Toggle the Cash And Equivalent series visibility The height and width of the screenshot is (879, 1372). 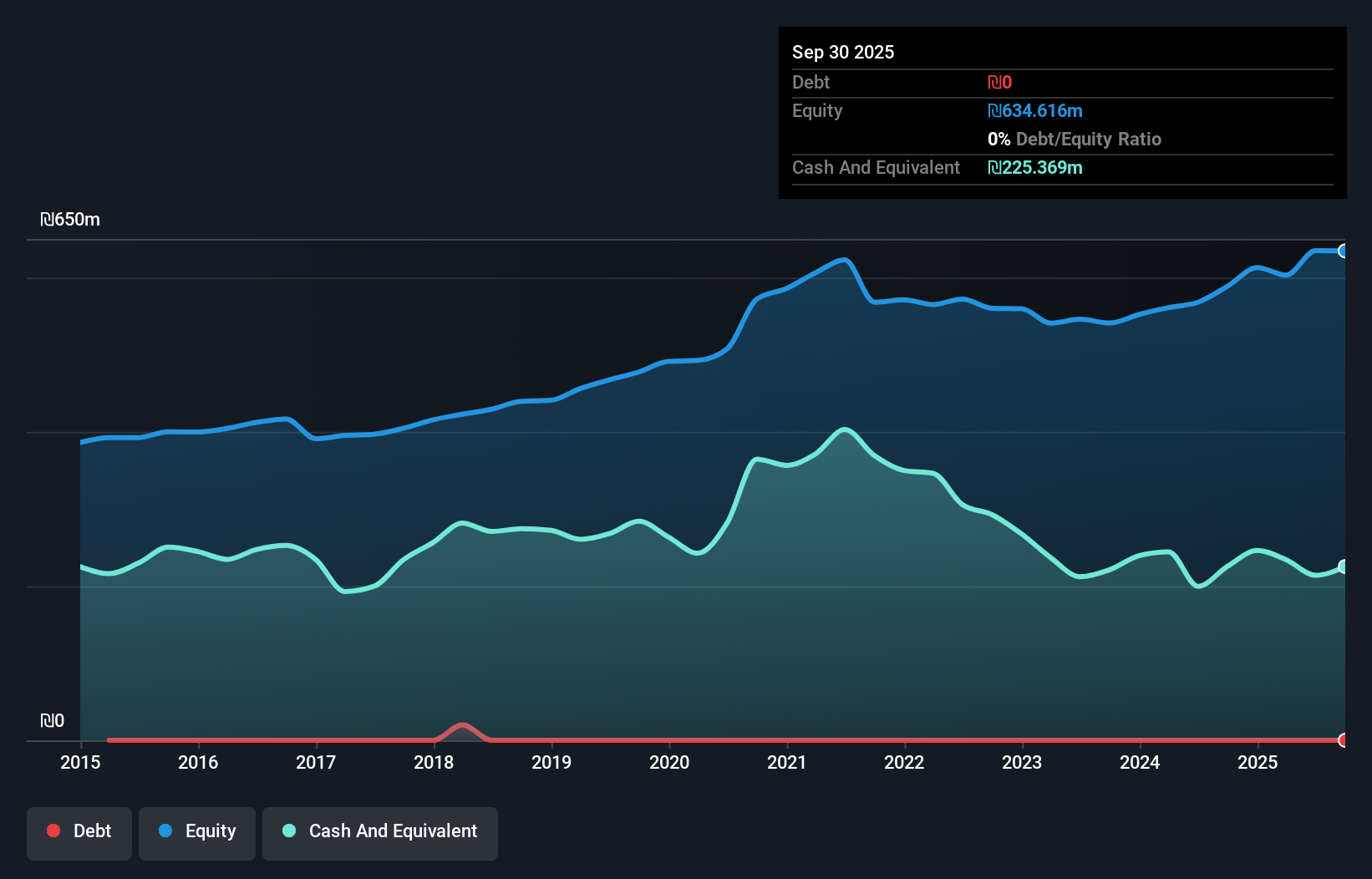pos(379,831)
